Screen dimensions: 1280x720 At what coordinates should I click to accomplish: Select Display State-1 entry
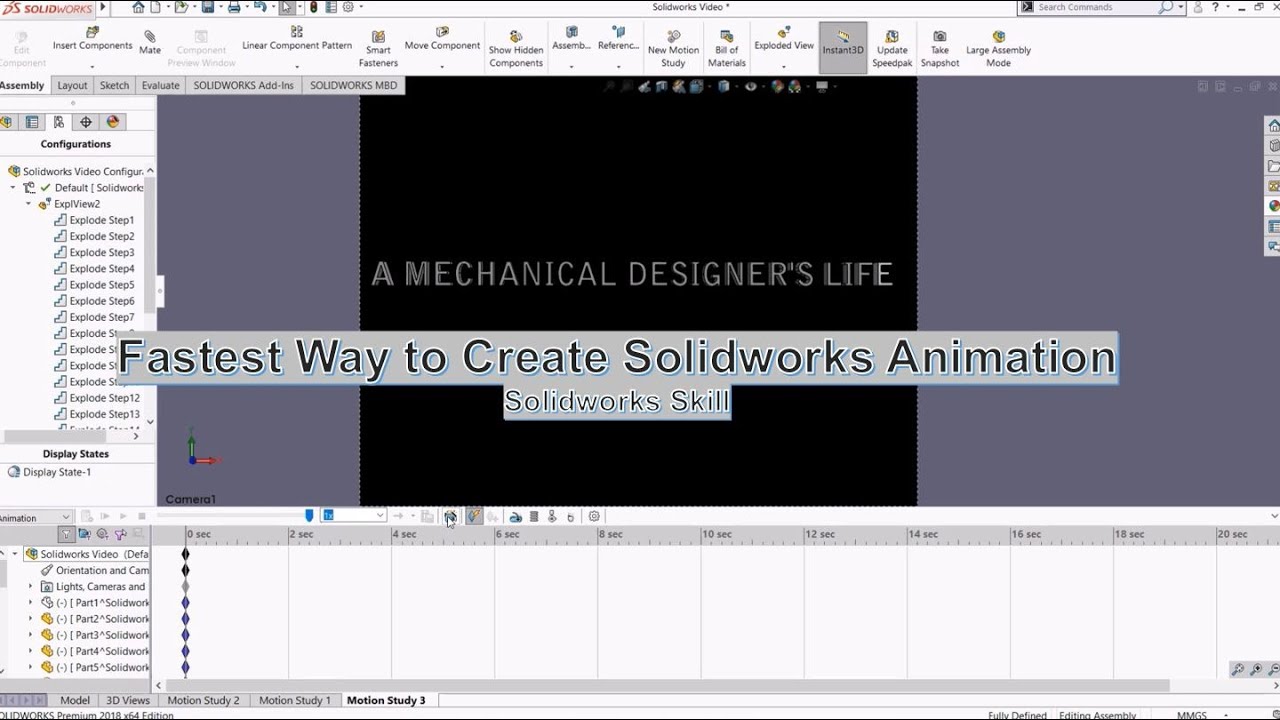(x=50, y=472)
